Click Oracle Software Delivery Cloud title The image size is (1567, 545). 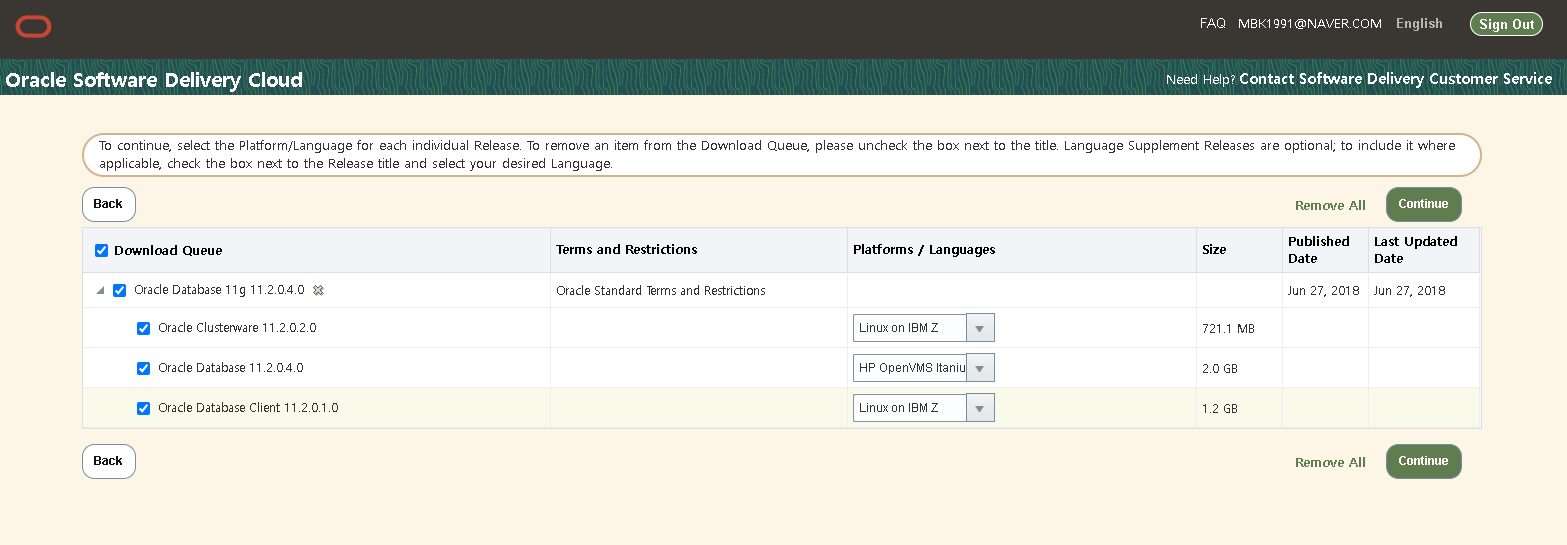click(154, 80)
